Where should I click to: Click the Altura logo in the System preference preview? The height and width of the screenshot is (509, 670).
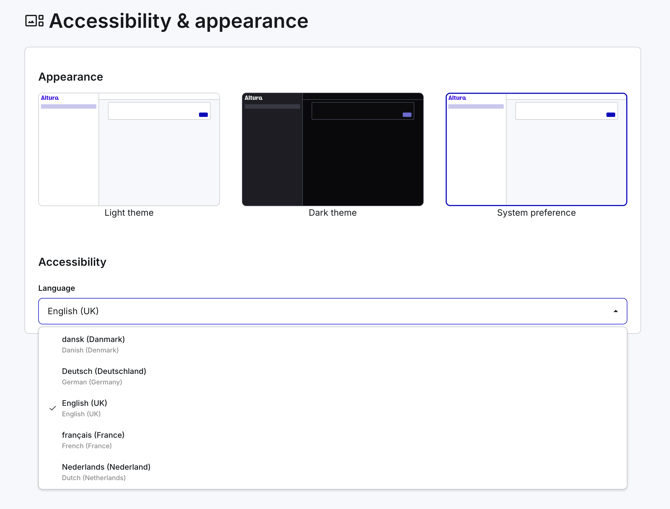coord(457,98)
